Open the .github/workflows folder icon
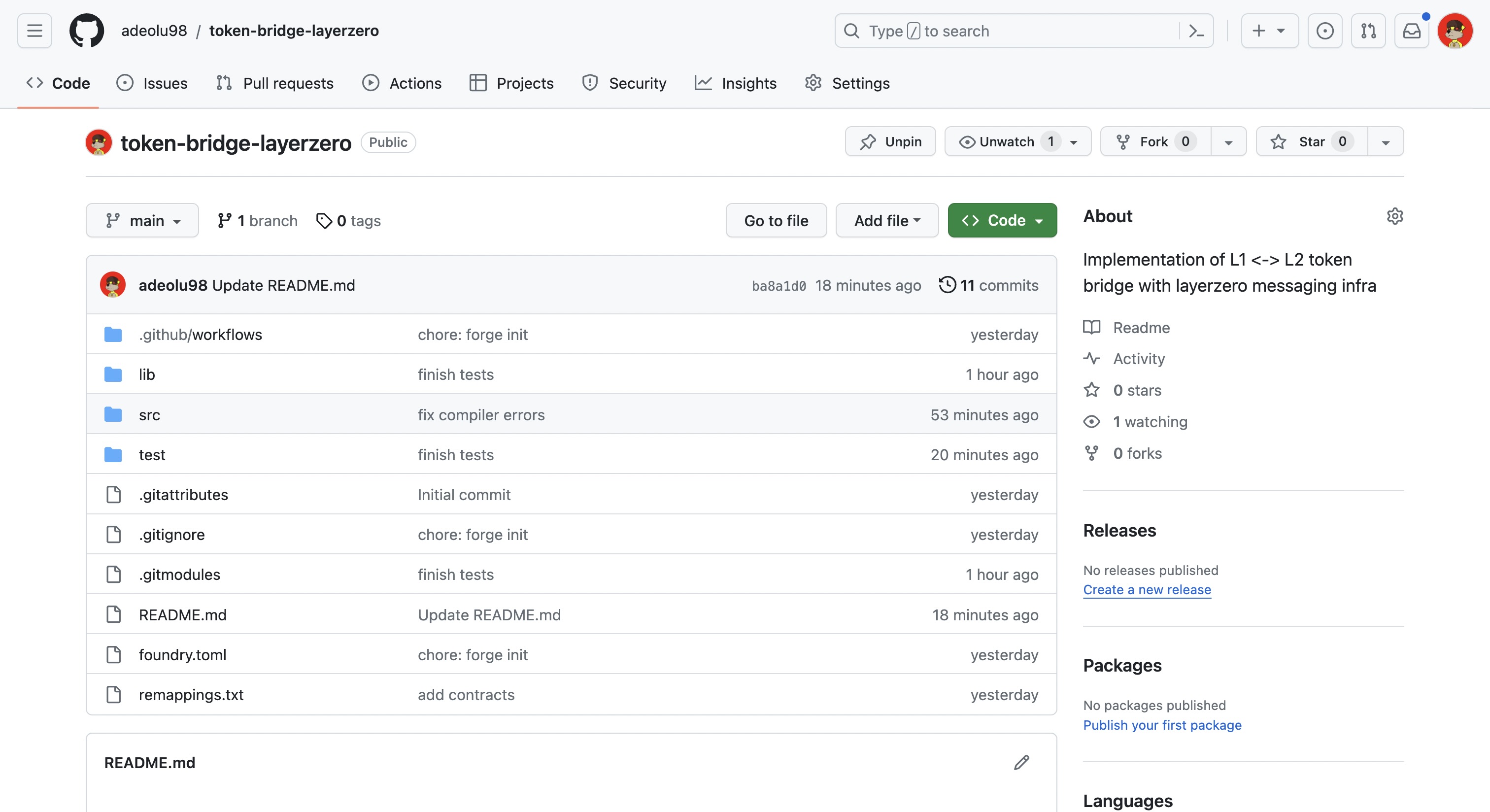 tap(113, 334)
